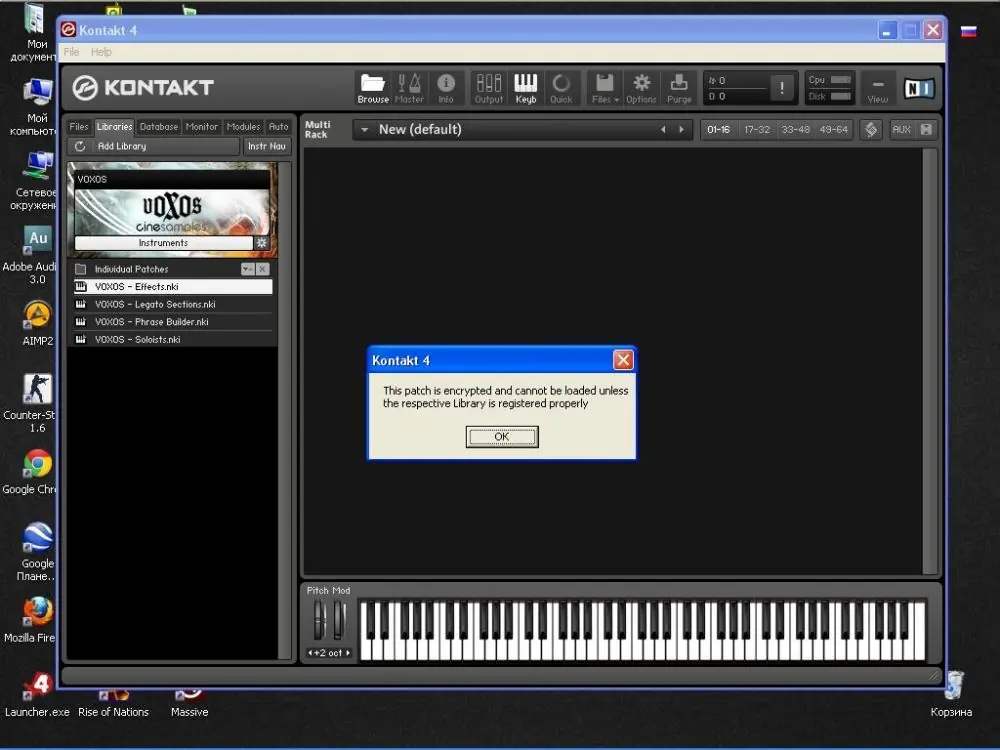Open the Files menu in toolbar
The width and height of the screenshot is (1000, 750).
pos(605,88)
